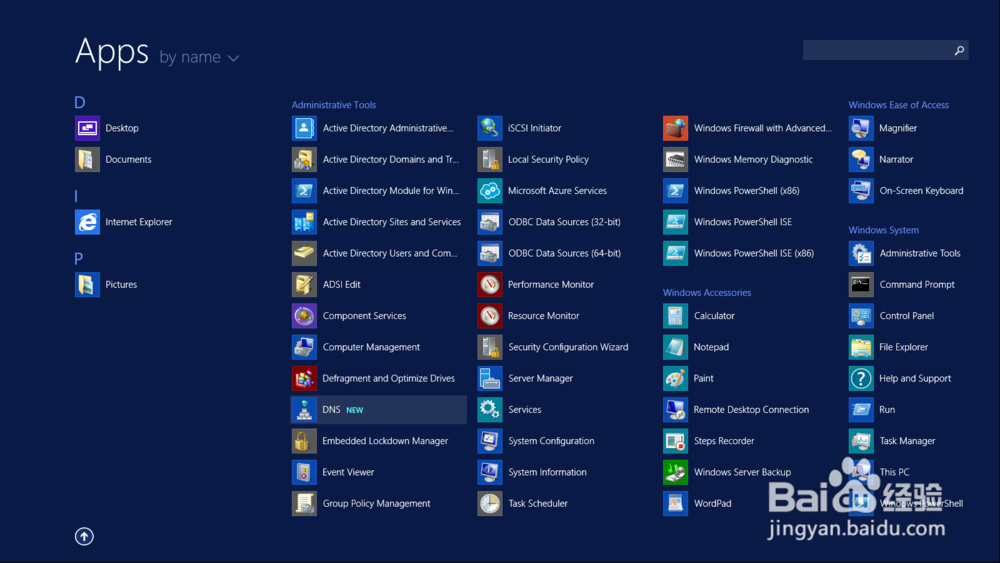This screenshot has height=563, width=1000.
Task: Click the sort chevron arrow
Action: (233, 59)
